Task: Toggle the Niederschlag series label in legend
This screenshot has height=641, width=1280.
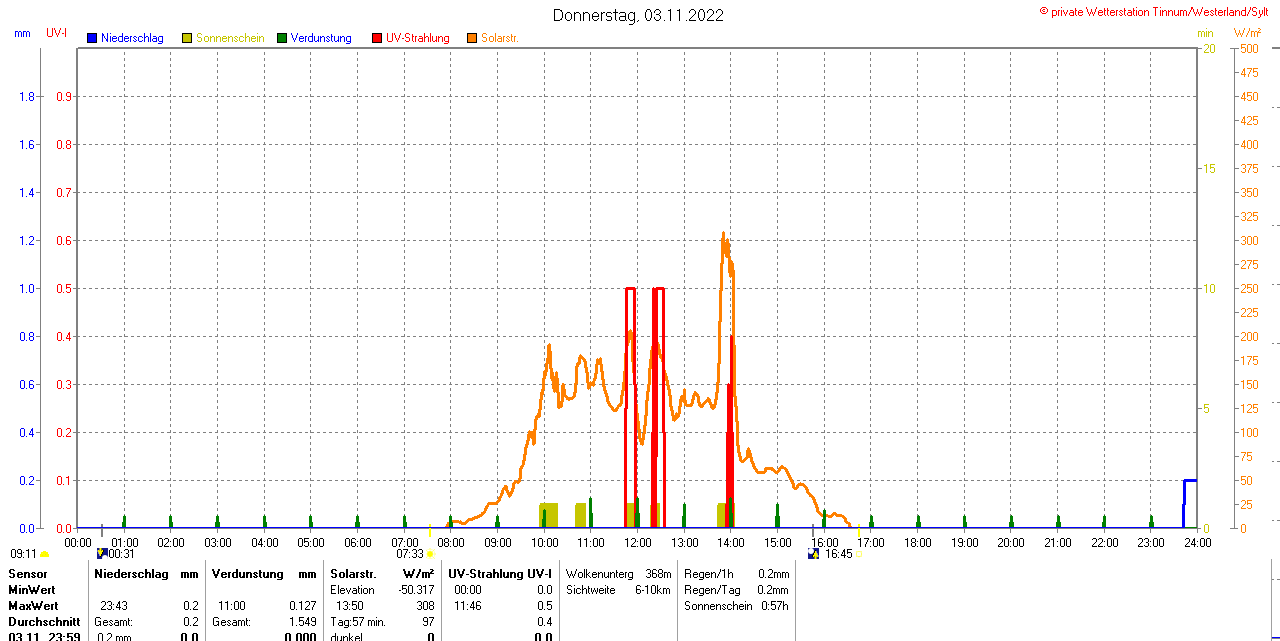Action: (132, 38)
